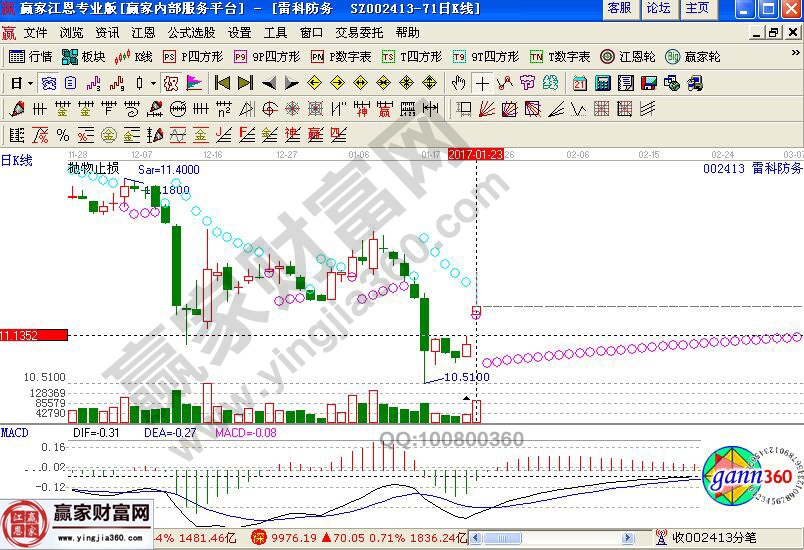
Task: Click the 日K线 period label
Action: point(16,160)
